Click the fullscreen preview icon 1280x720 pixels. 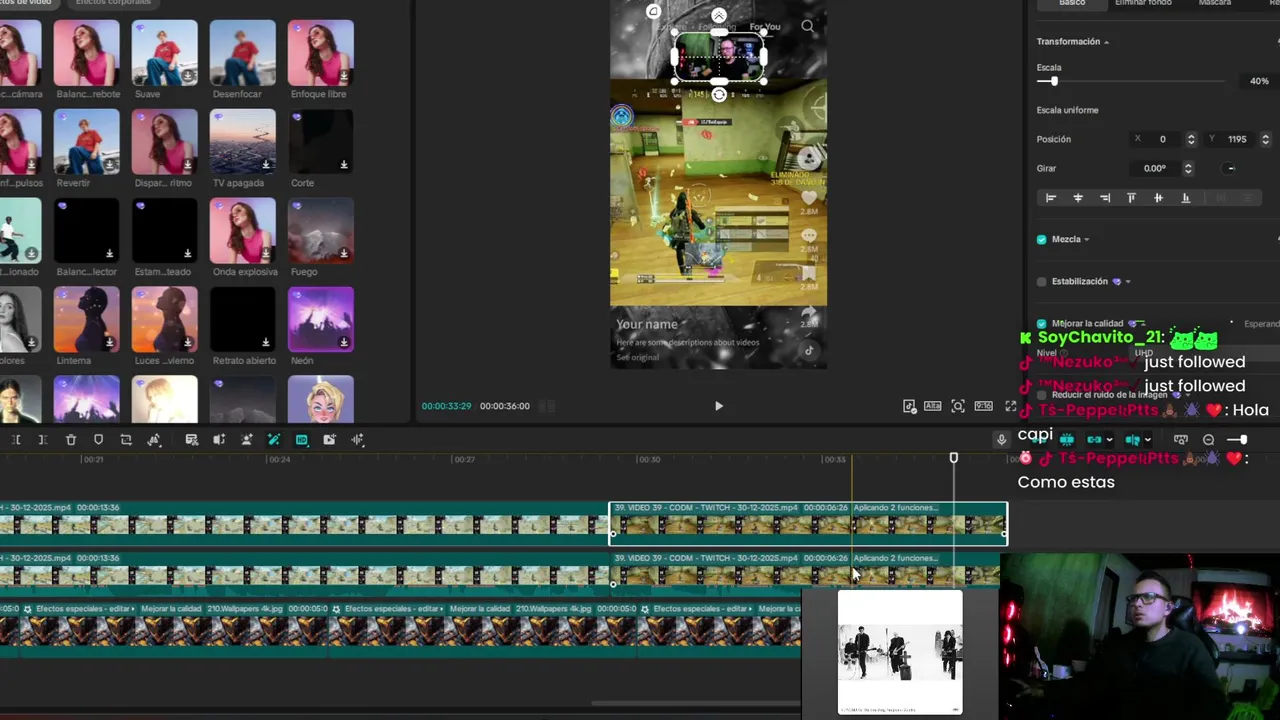pos(1011,406)
